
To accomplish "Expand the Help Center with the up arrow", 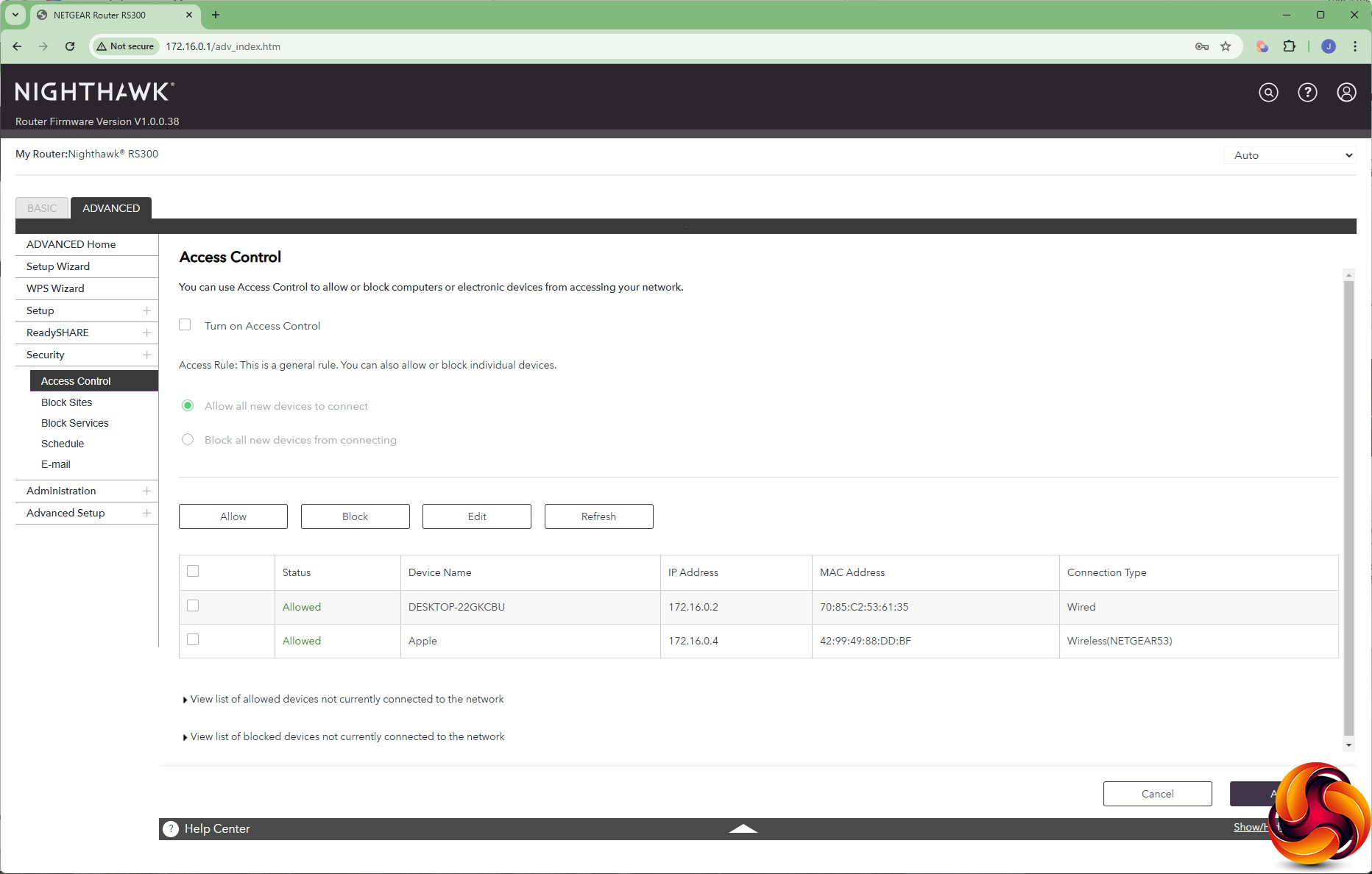I will (x=743, y=828).
